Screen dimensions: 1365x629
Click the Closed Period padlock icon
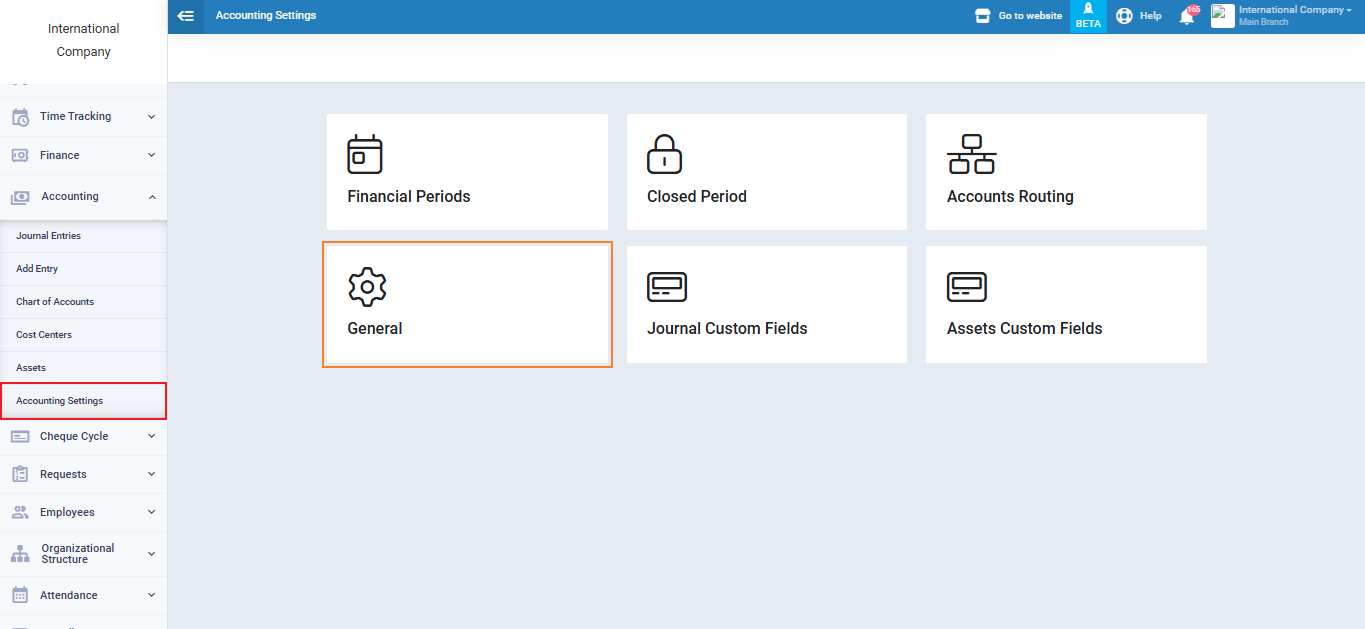(x=664, y=154)
